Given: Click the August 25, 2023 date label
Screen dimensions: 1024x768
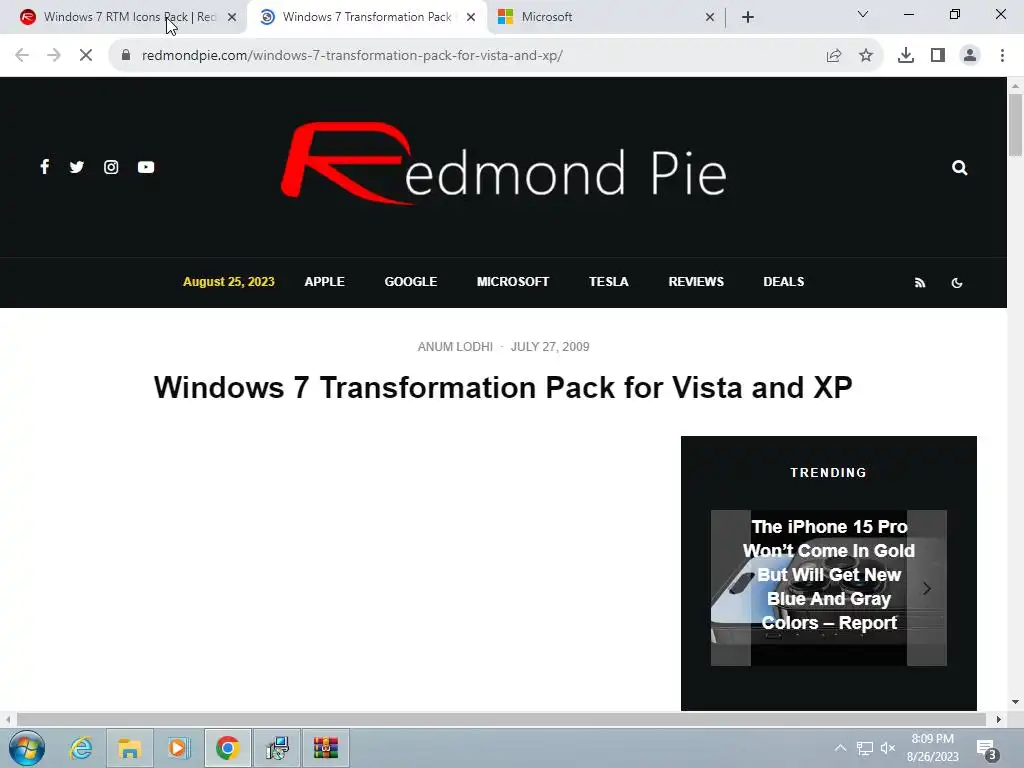Looking at the screenshot, I should pyautogui.click(x=229, y=281).
